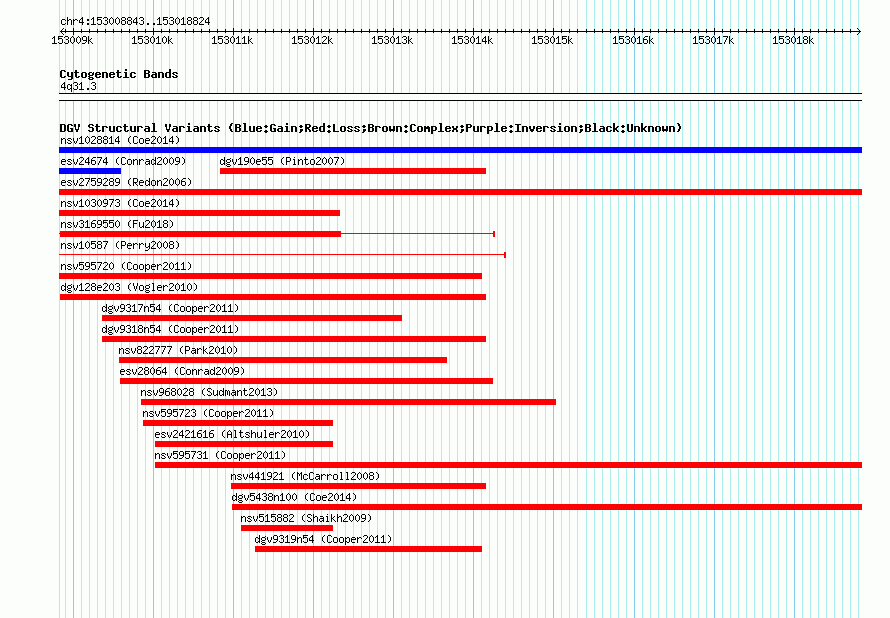This screenshot has width=890, height=618.
Task: Click the nsv3169550 thick red bar
Action: (200, 234)
